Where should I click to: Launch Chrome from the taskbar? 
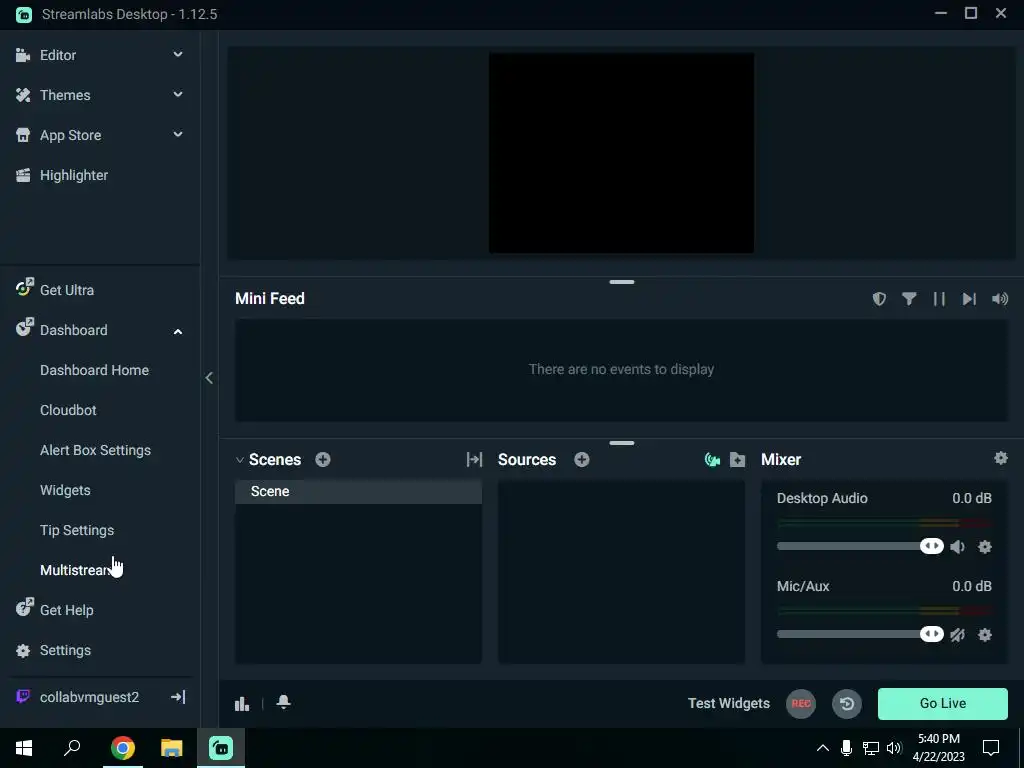pyautogui.click(x=122, y=748)
